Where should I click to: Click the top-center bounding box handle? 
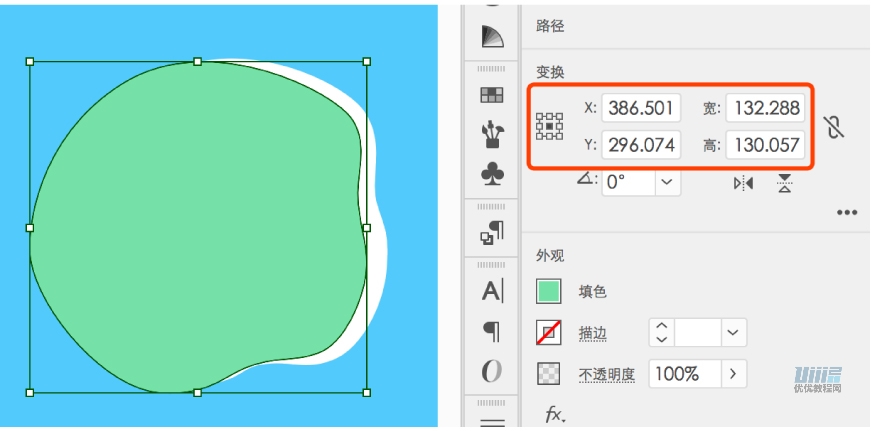click(197, 62)
